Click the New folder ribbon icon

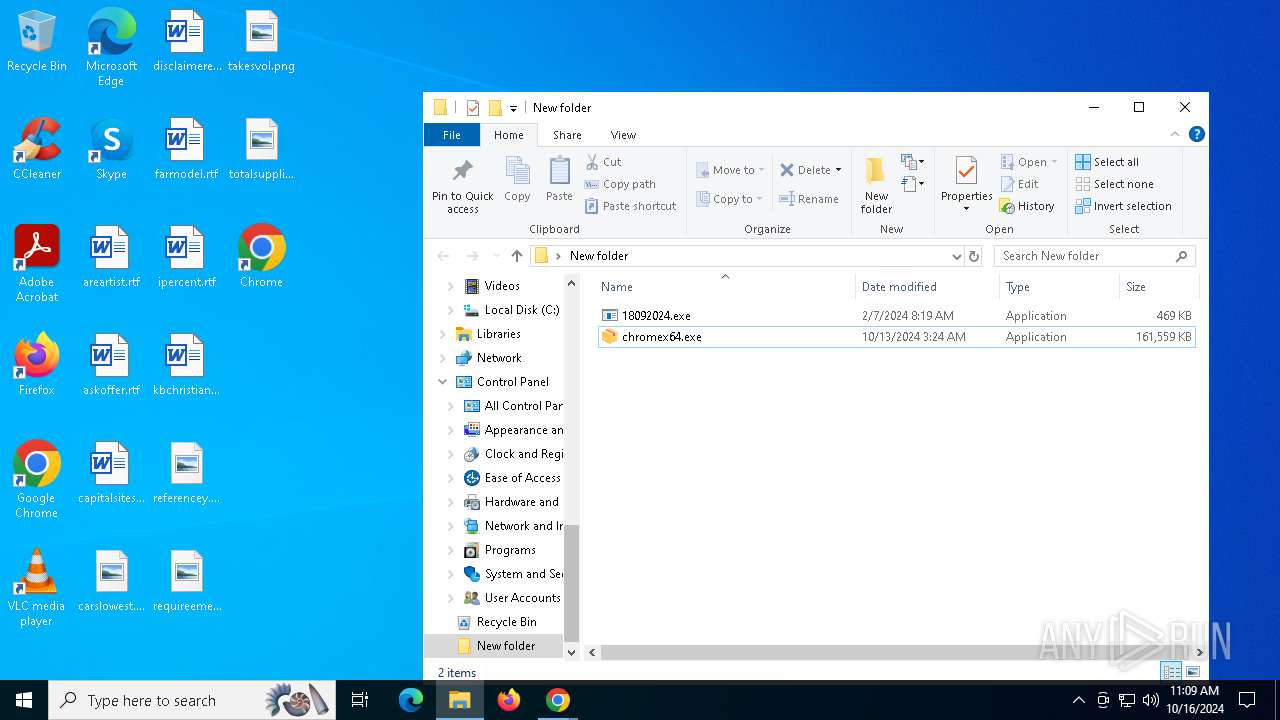pyautogui.click(x=876, y=185)
